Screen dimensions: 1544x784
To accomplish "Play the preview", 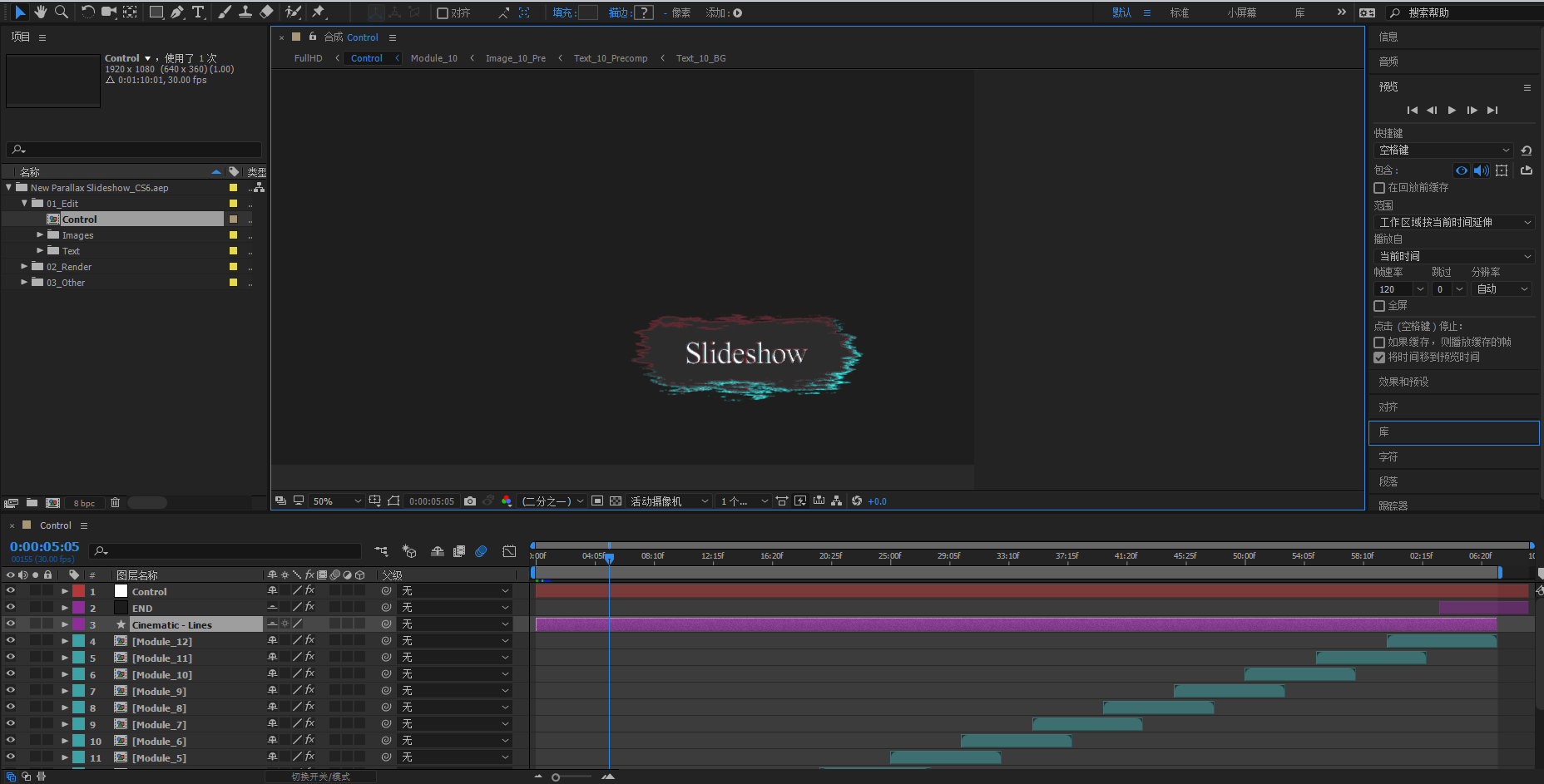I will [x=1452, y=111].
